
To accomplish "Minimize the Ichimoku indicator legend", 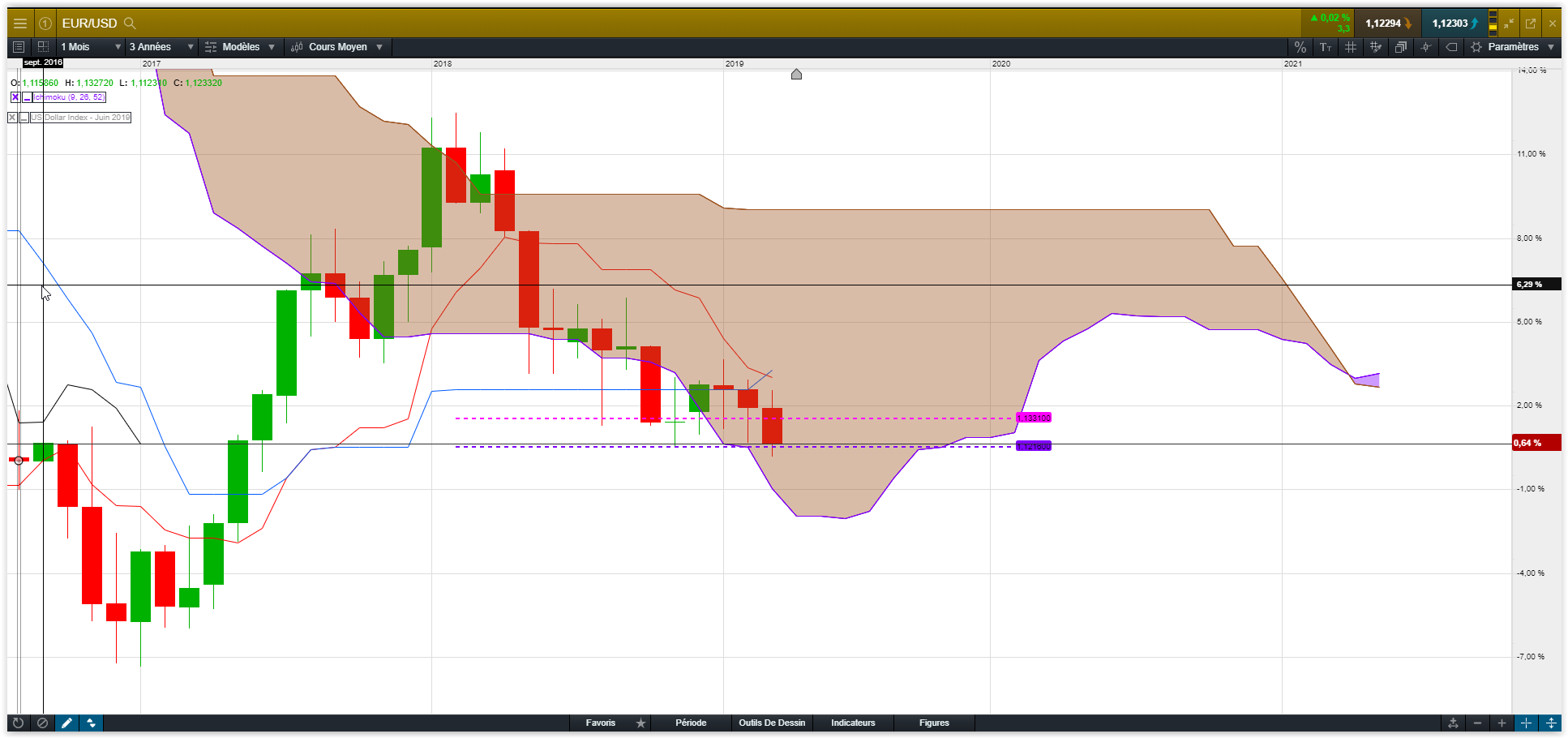I will [27, 97].
